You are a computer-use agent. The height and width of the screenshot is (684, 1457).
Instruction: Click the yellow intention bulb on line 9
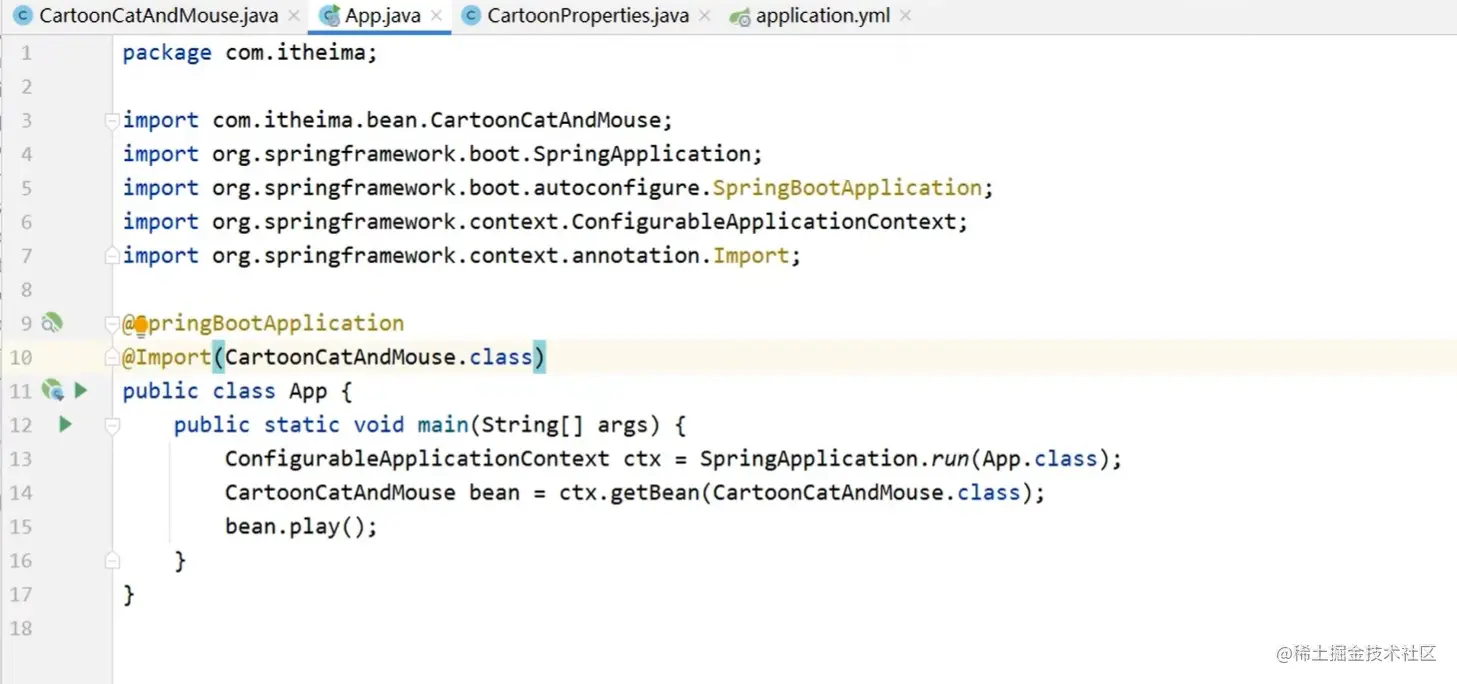(141, 326)
